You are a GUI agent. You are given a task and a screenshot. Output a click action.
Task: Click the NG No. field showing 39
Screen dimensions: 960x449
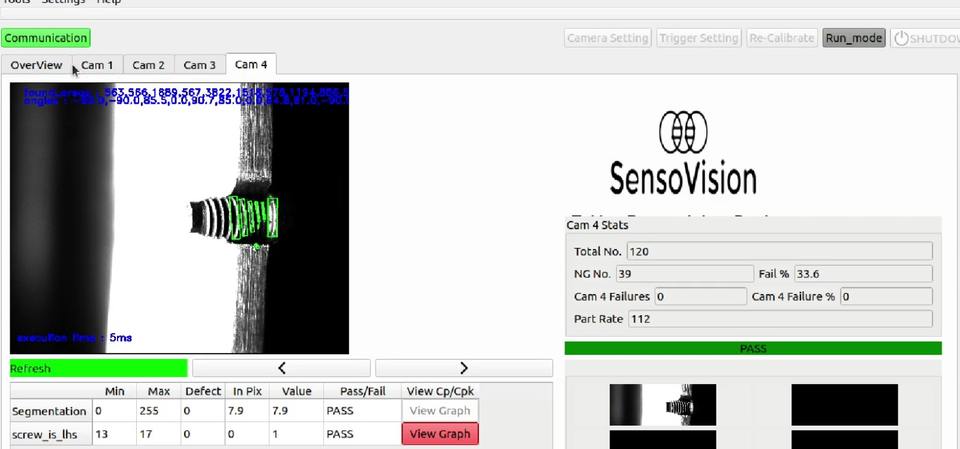pyautogui.click(x=684, y=274)
